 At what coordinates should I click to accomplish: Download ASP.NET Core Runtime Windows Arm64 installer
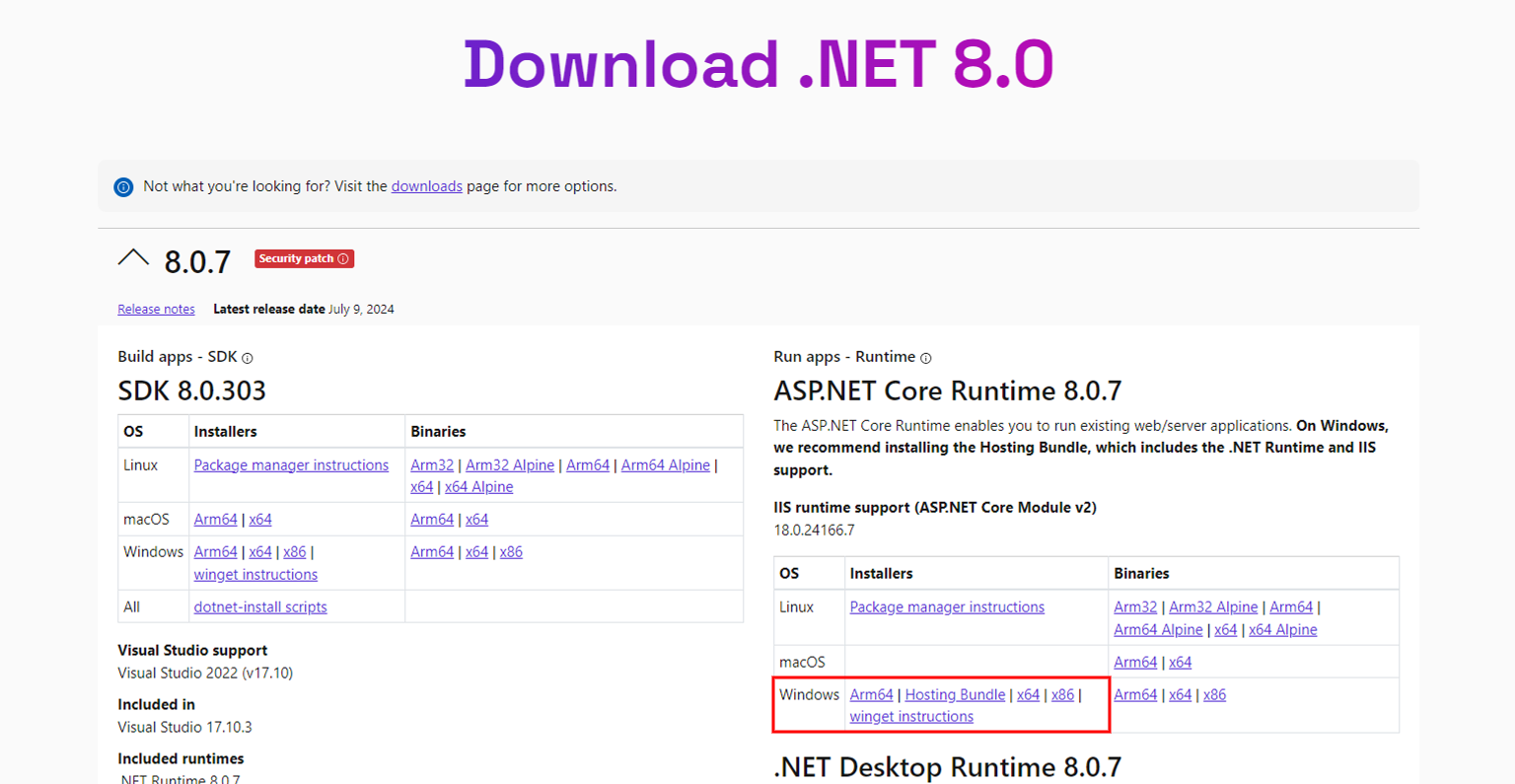871,695
